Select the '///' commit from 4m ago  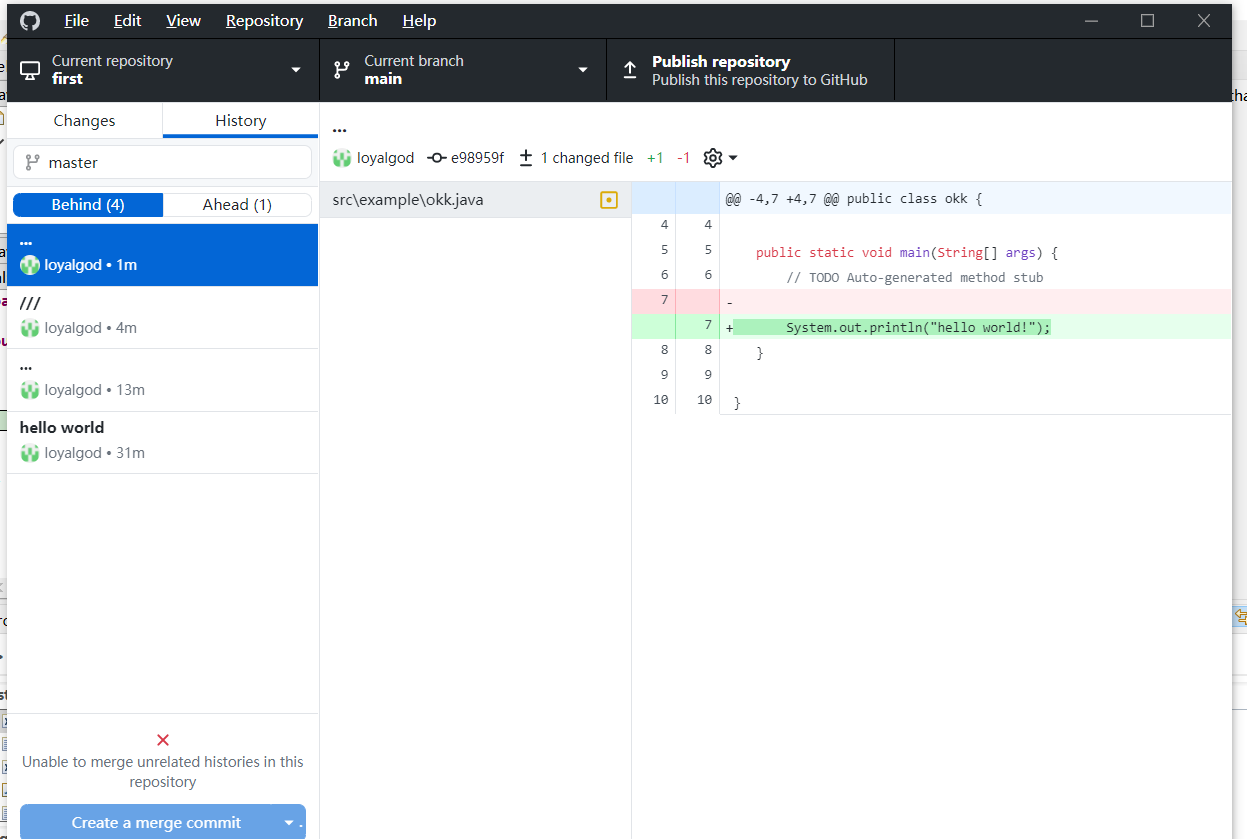click(163, 317)
